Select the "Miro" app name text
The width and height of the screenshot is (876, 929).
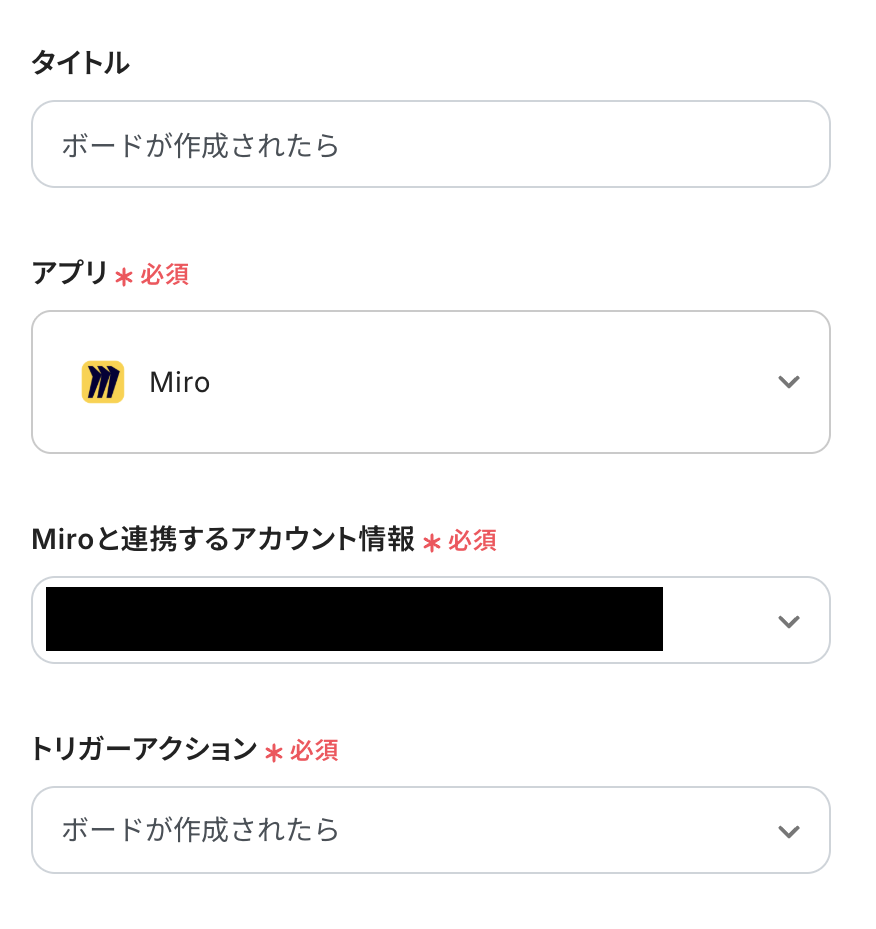(x=180, y=382)
